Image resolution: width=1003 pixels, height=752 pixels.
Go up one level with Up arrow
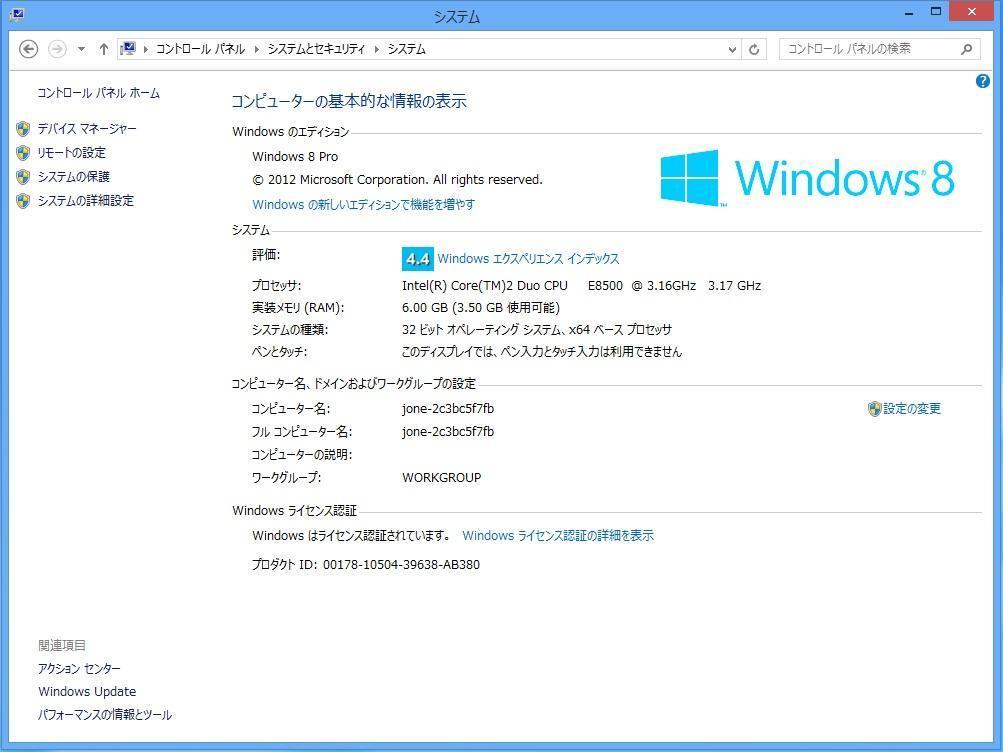[104, 49]
